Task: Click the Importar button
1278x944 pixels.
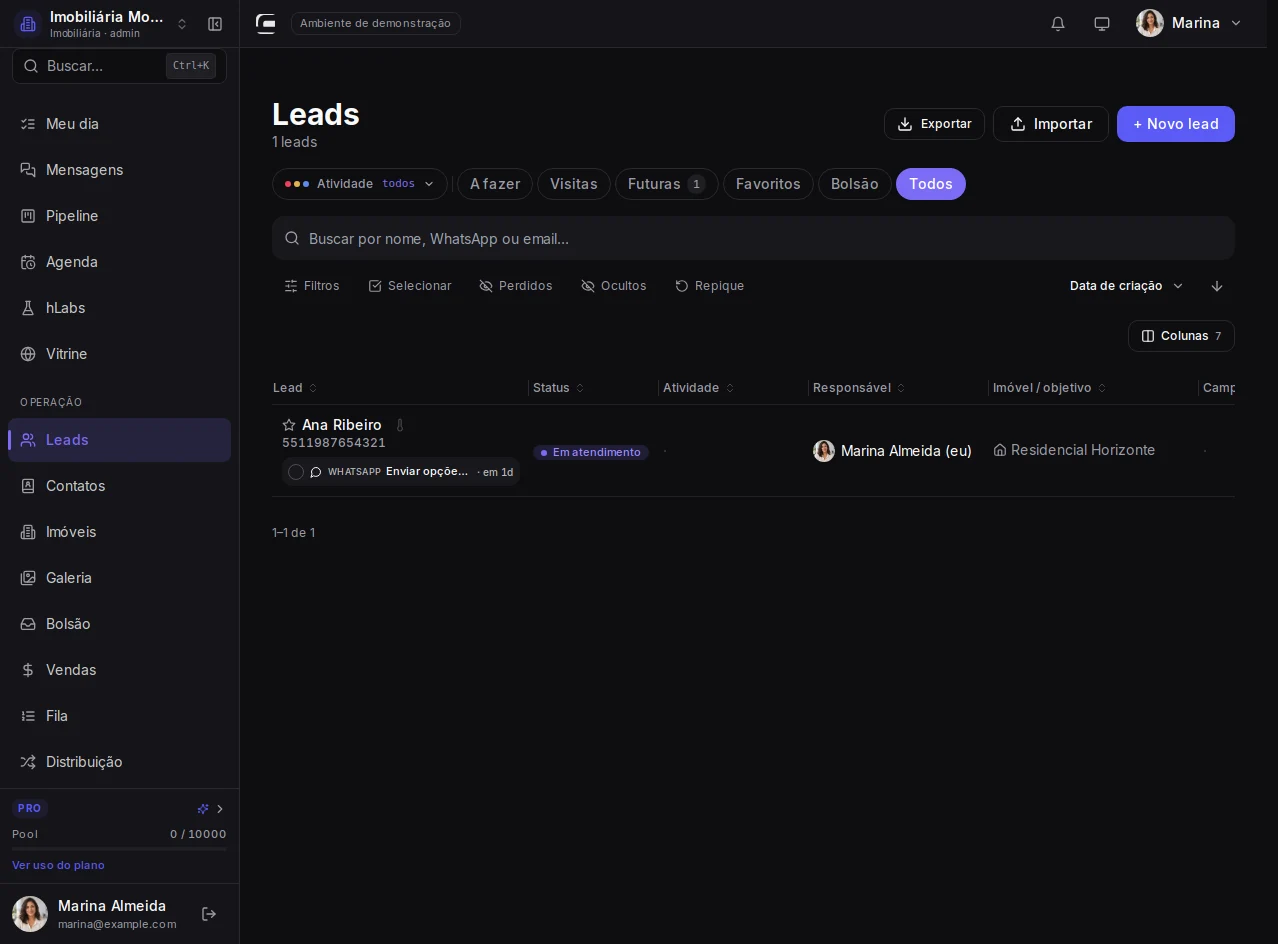Action: [x=1051, y=124]
